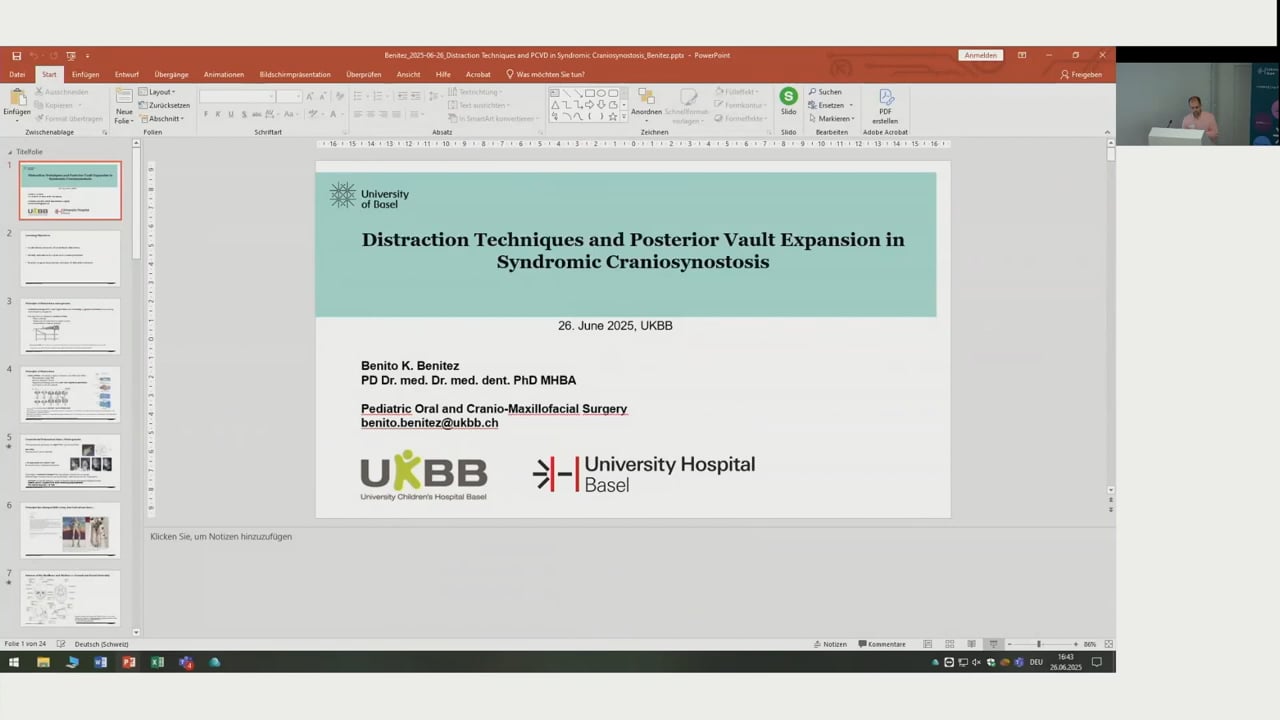Click spell check icon in status bar
Image resolution: width=1280 pixels, height=720 pixels.
(x=61, y=644)
